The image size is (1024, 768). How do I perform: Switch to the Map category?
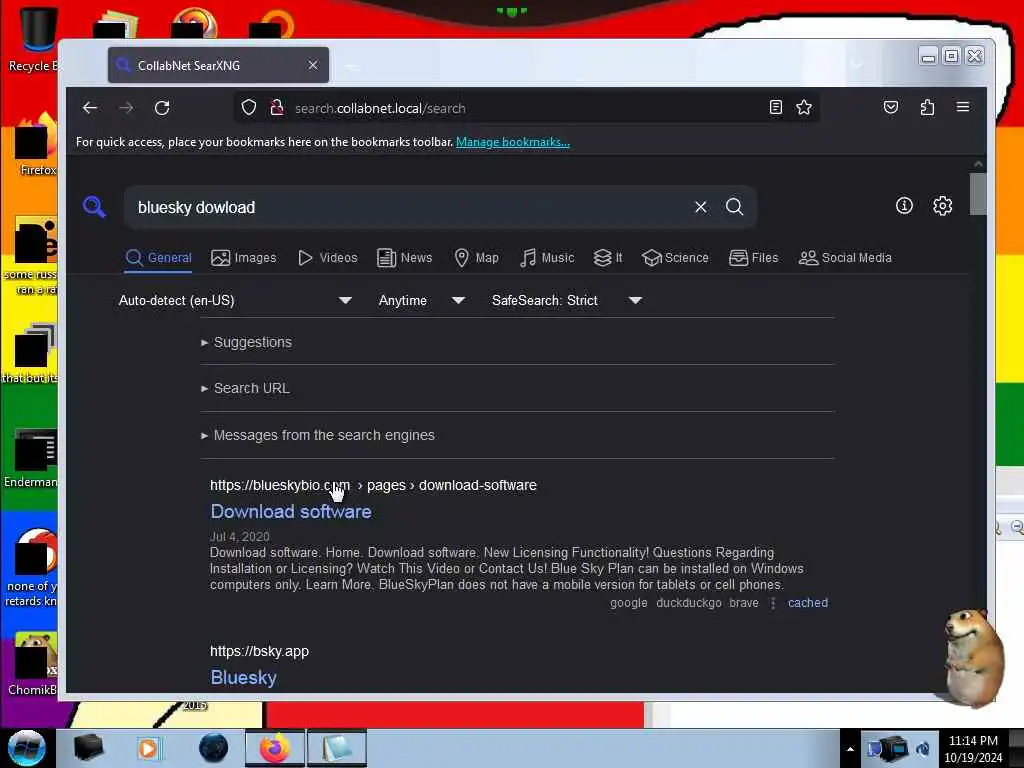[x=477, y=258]
